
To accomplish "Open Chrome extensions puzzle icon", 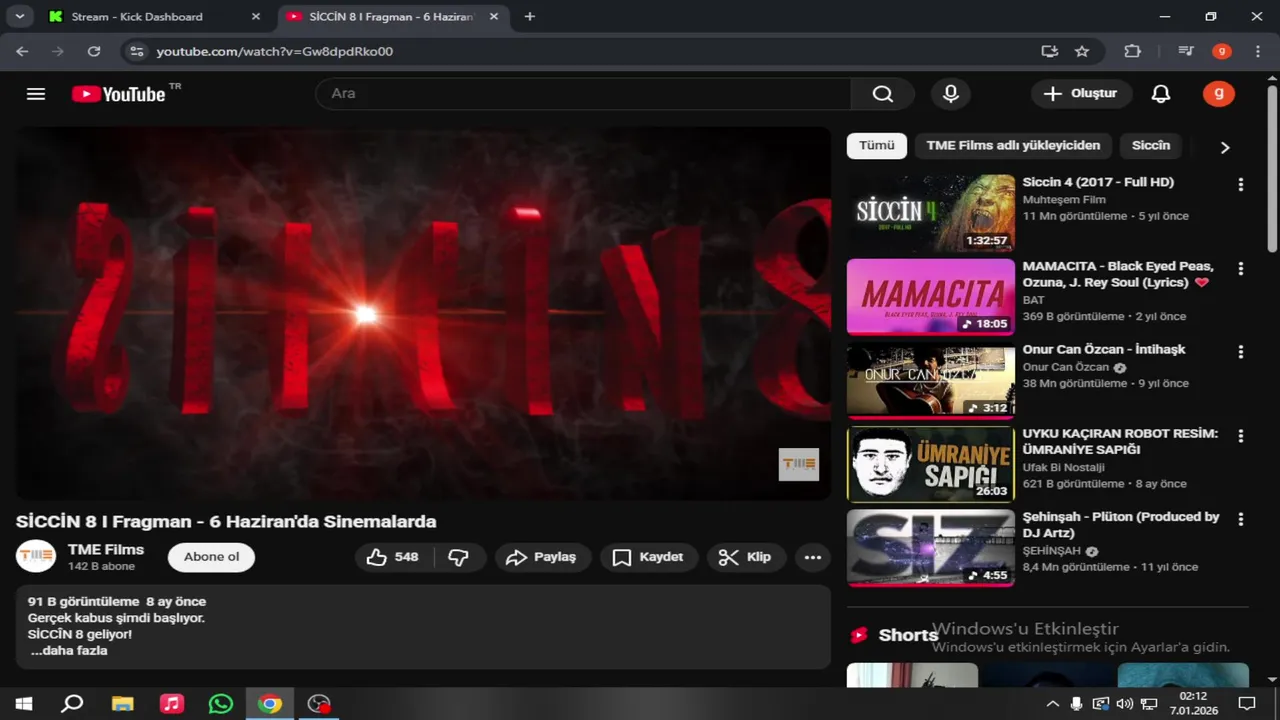I will 1132,51.
